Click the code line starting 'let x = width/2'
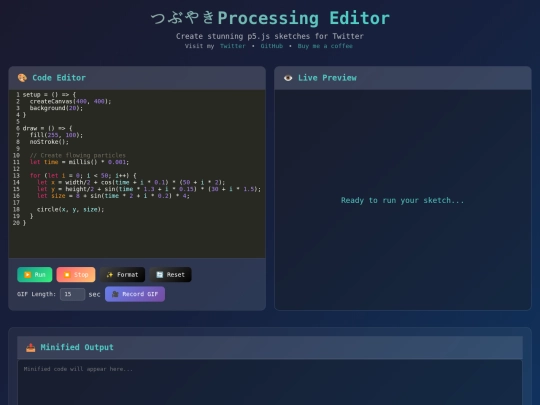Screen dimensions: 540x405 click(131, 183)
